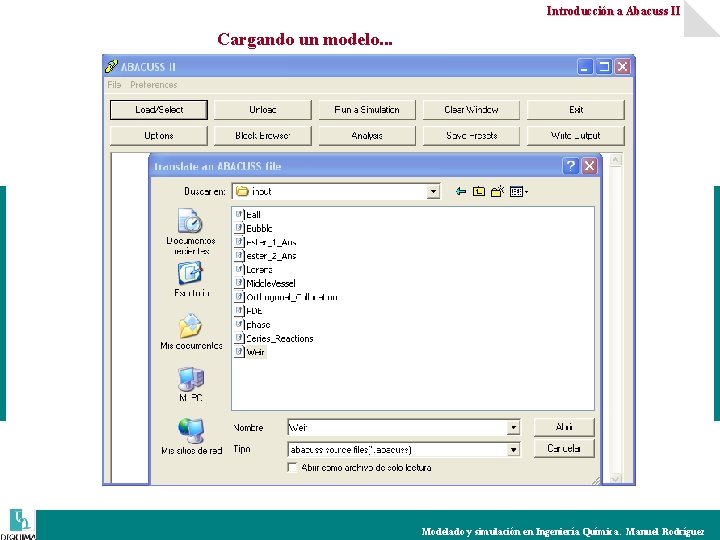Click the Ball file icon

(239, 214)
